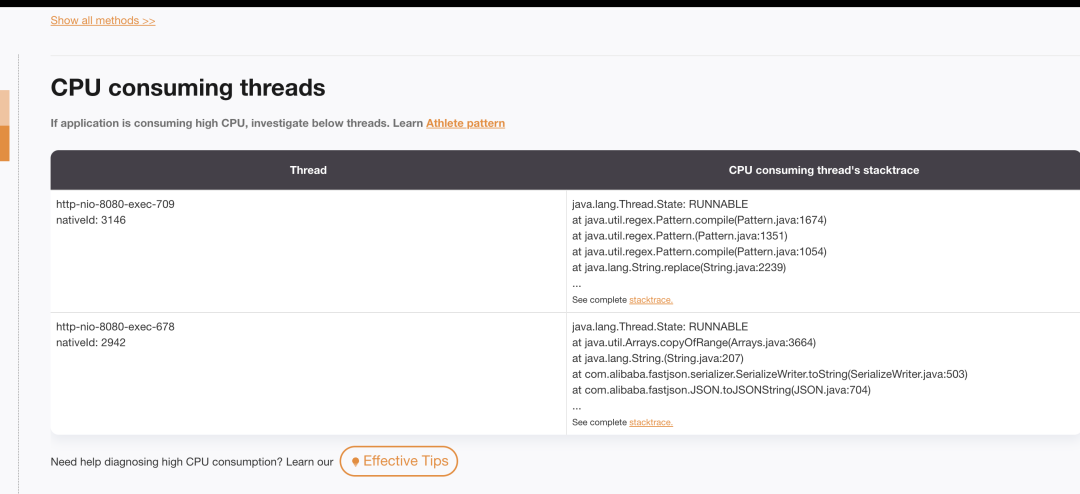The height and width of the screenshot is (494, 1080).
Task: Select thread name http-nio-8080-exec-678
Action: (x=115, y=327)
